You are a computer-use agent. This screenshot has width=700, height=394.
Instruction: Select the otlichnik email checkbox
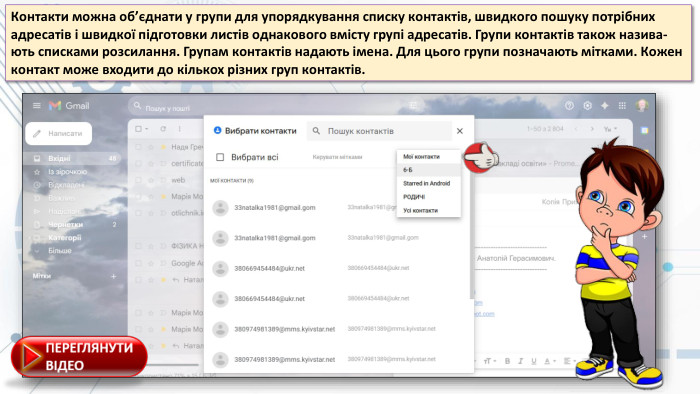pos(138,213)
